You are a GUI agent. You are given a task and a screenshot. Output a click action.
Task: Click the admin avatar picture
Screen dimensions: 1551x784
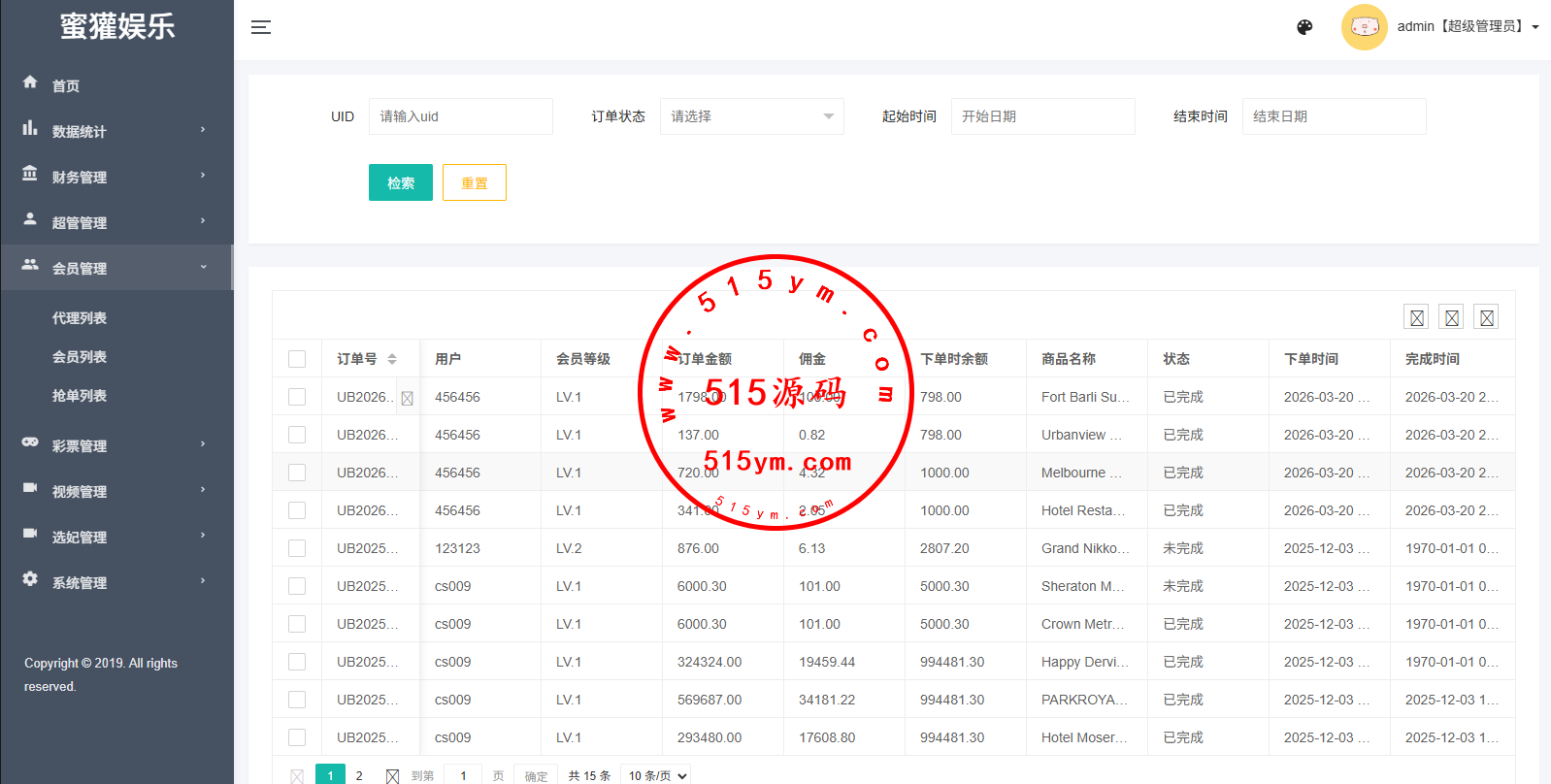click(x=1364, y=27)
